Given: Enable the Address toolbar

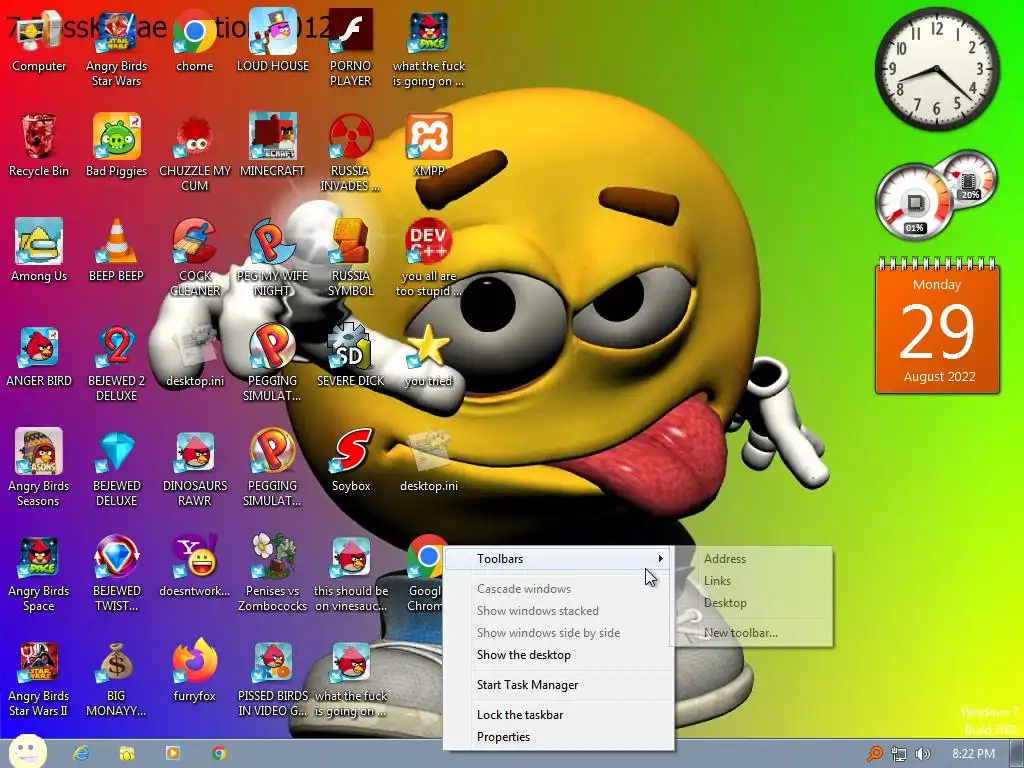Looking at the screenshot, I should [x=754, y=558].
